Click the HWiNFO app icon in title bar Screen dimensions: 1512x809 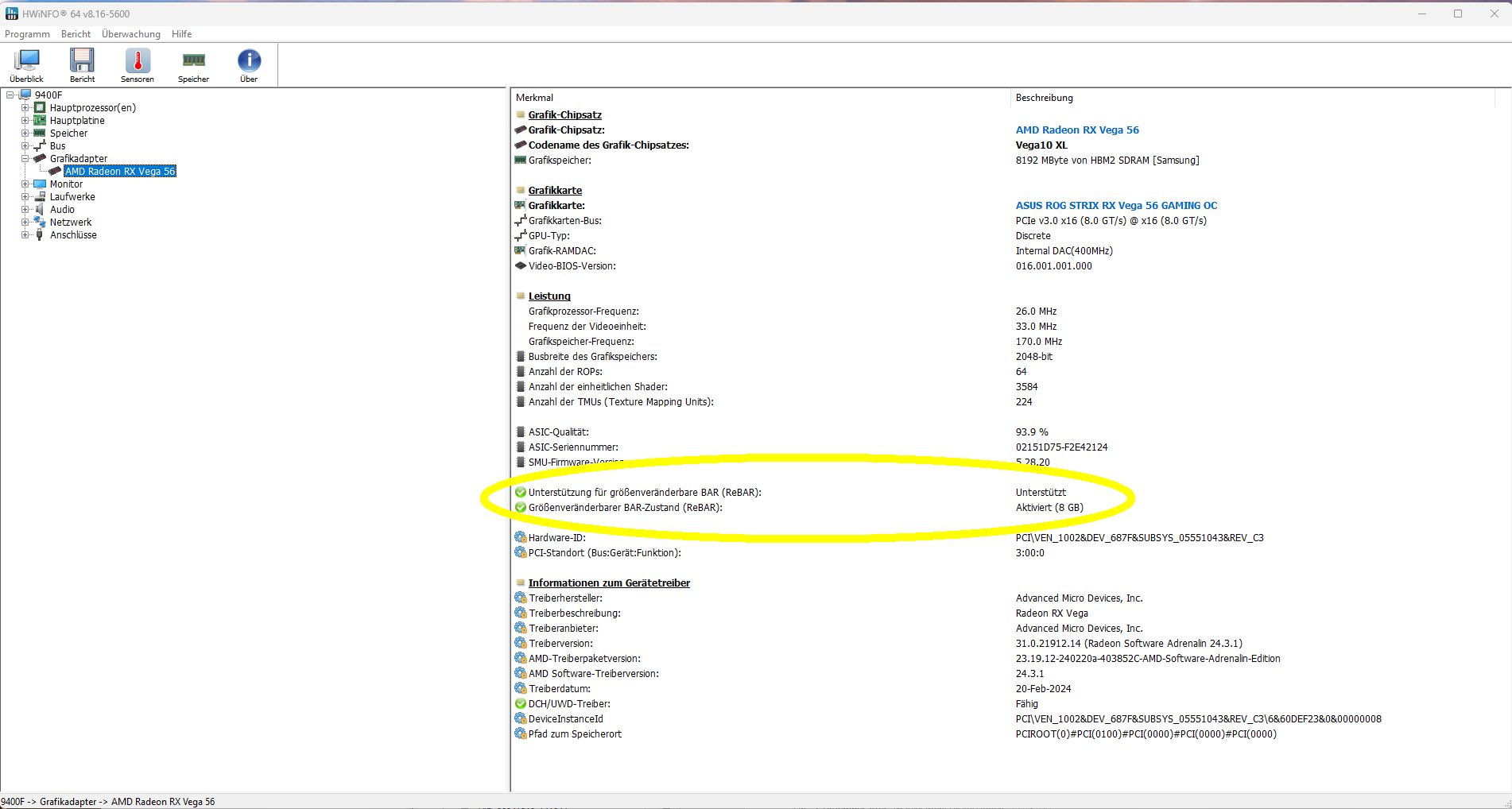pyautogui.click(x=11, y=14)
